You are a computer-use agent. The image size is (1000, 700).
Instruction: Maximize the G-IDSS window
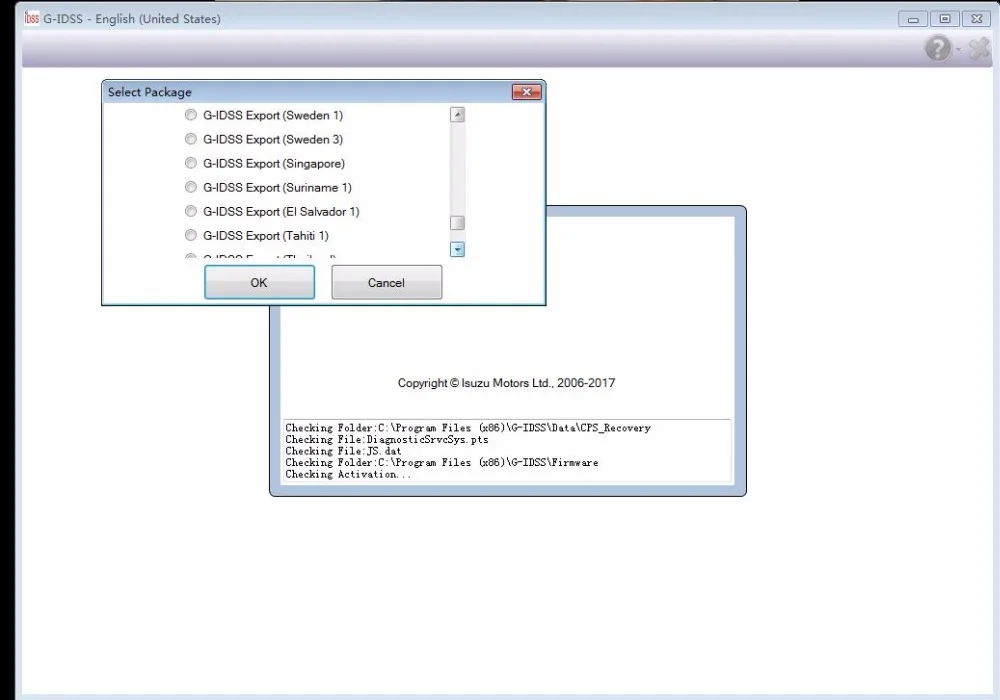click(945, 19)
